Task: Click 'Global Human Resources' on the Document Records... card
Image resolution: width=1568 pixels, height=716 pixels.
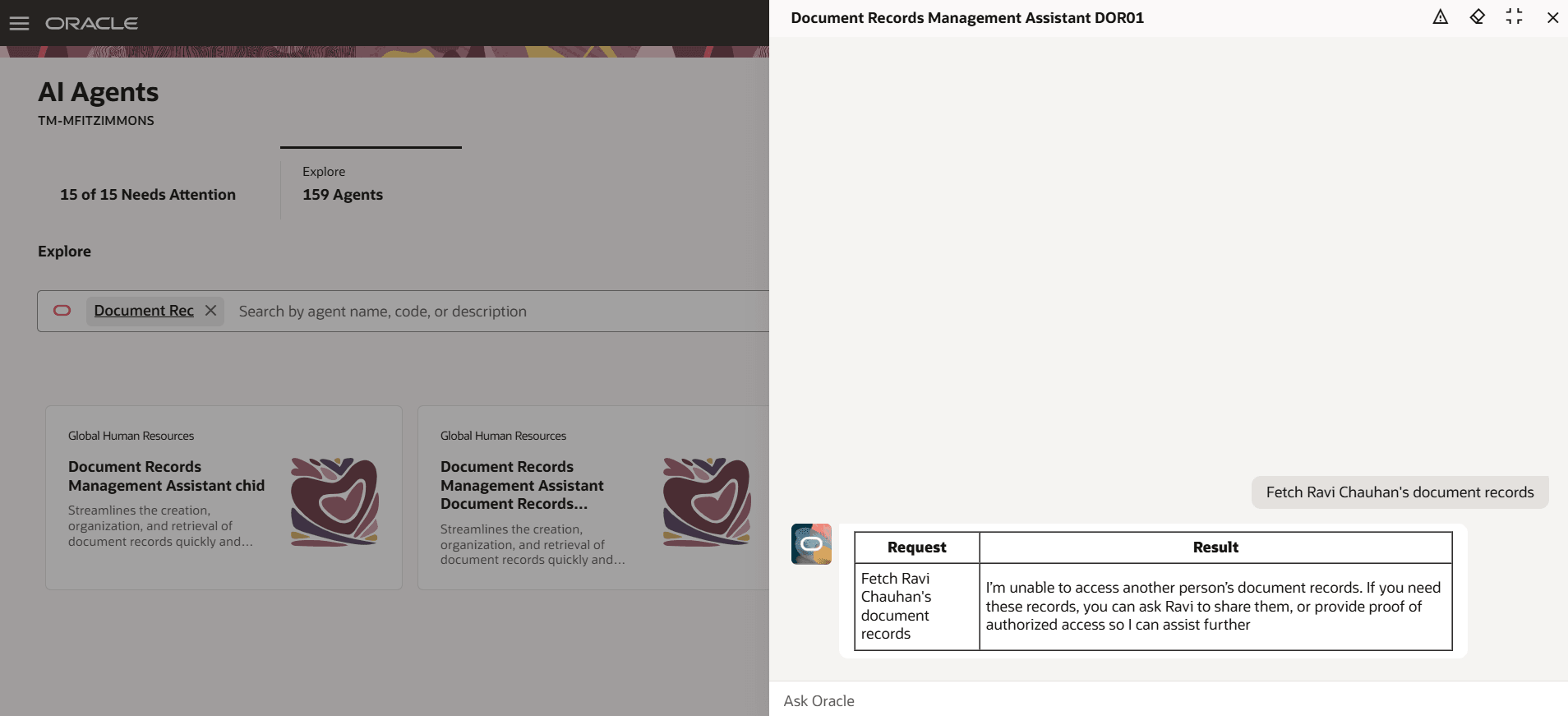Action: click(503, 436)
